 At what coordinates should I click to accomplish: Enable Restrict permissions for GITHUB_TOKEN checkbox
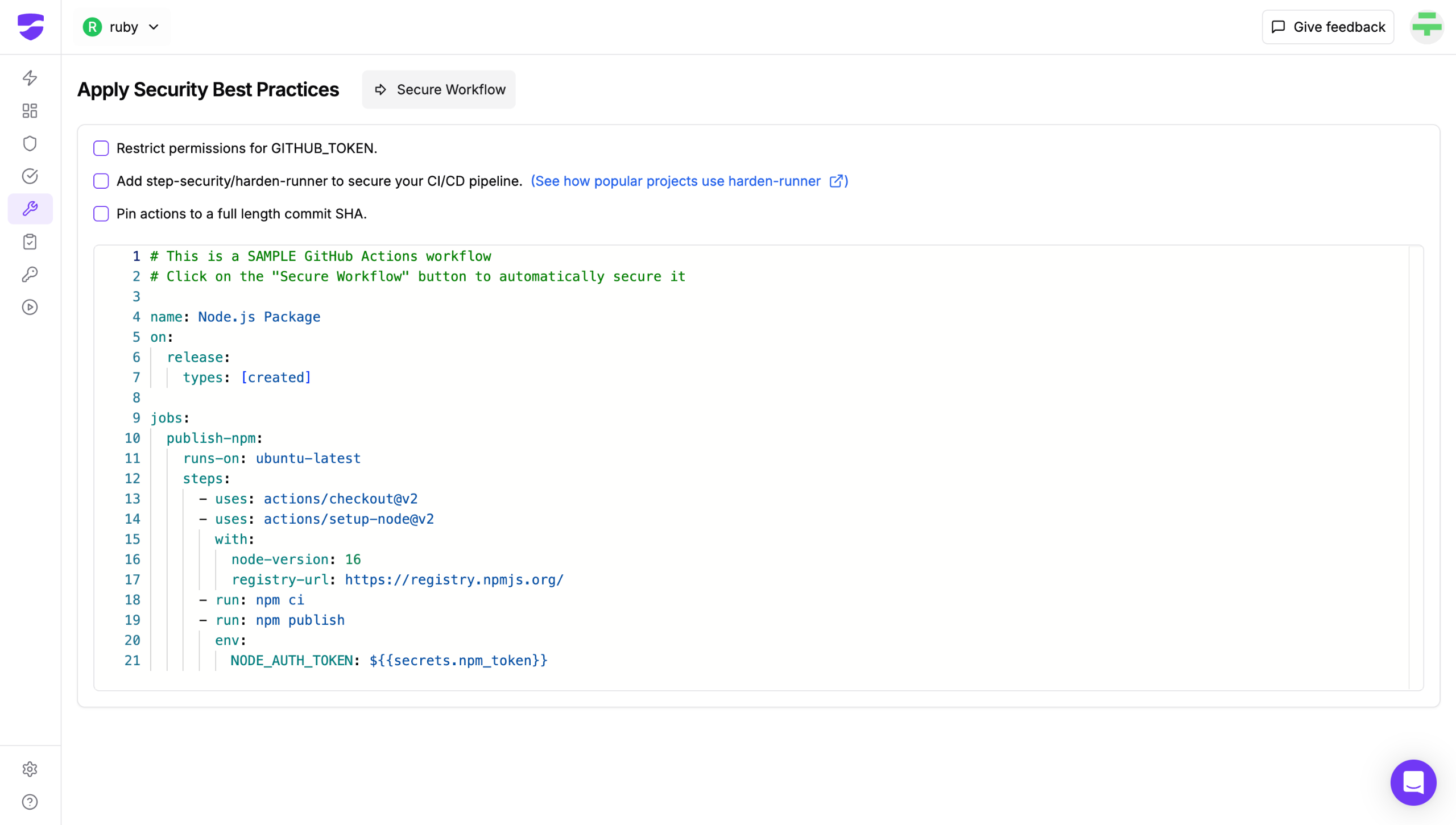101,148
